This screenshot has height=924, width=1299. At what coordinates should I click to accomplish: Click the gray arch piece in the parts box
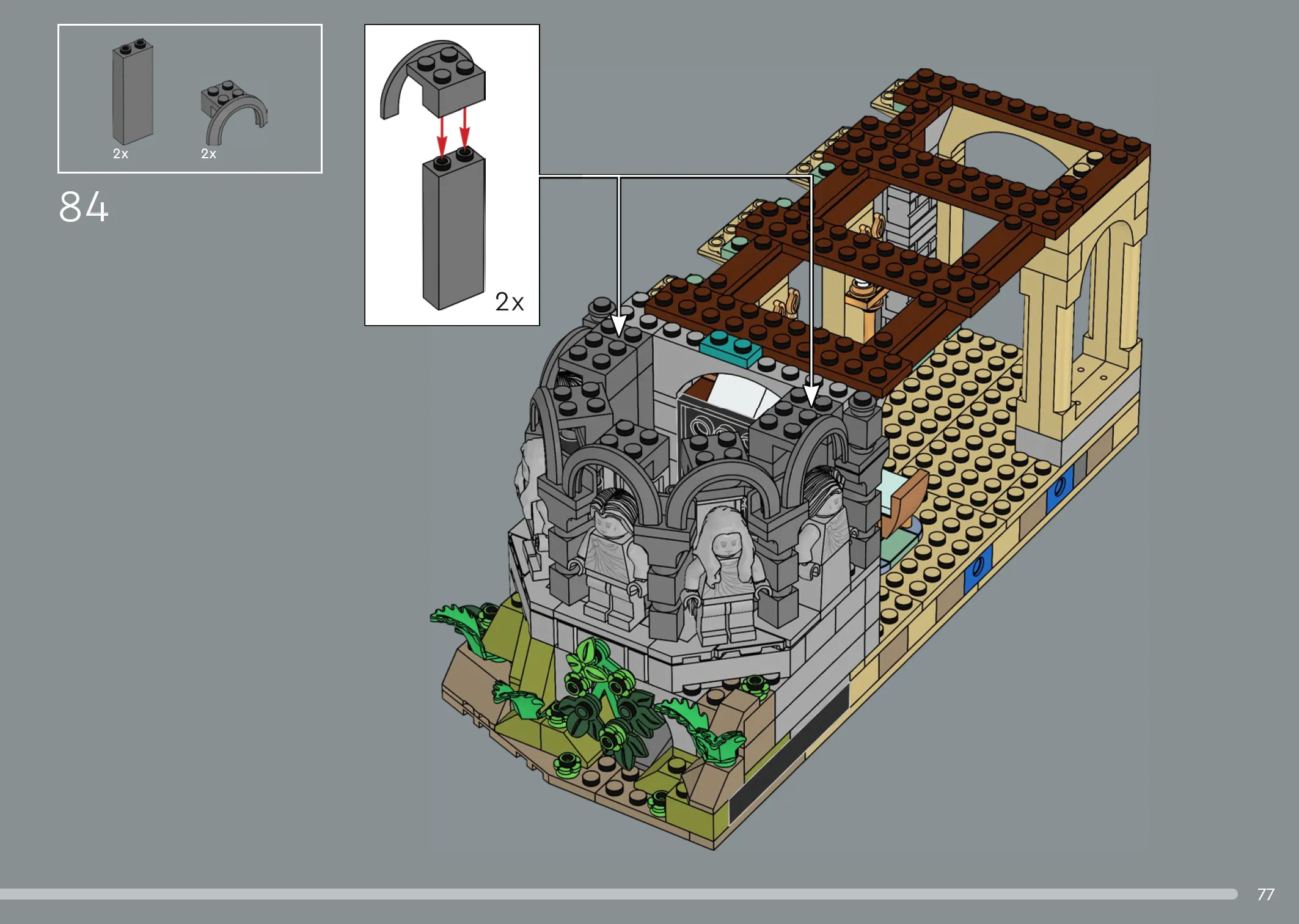233,112
